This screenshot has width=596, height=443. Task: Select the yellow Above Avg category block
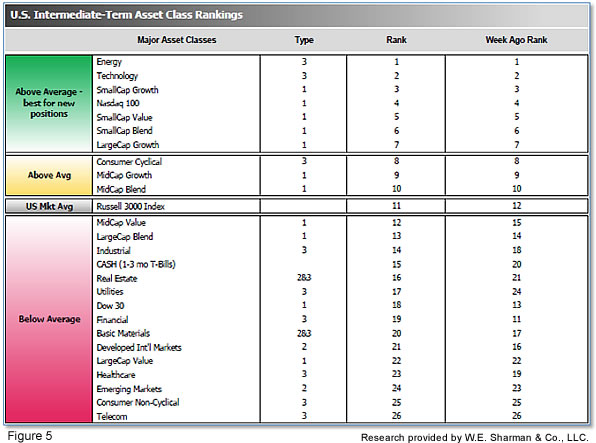[x=49, y=175]
